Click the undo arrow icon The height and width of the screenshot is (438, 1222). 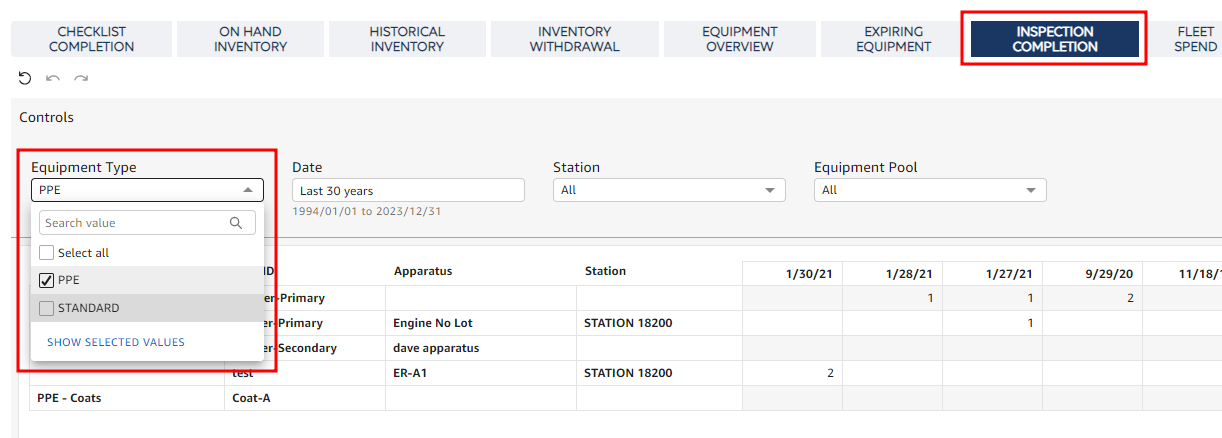[x=53, y=78]
